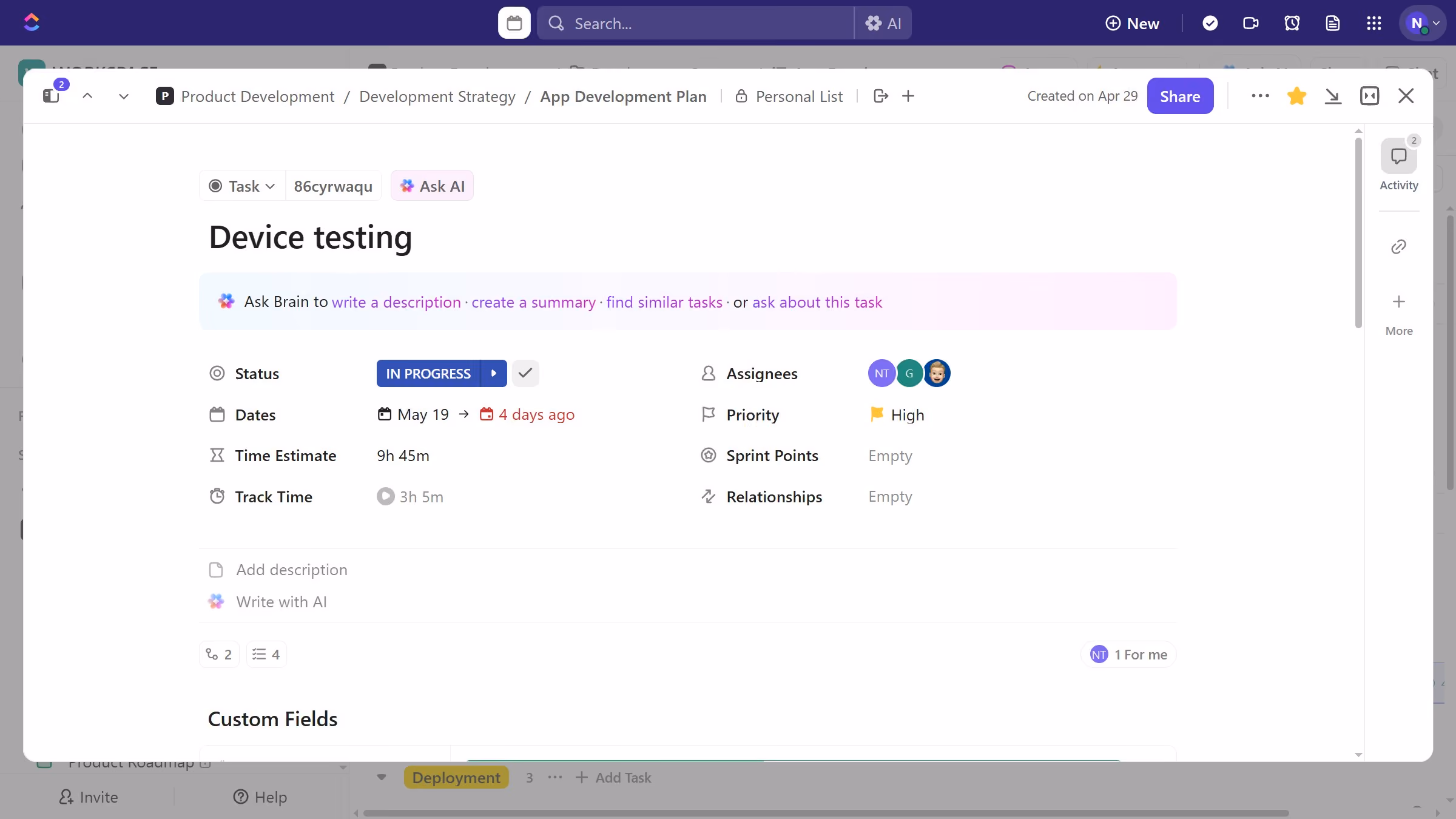The width and height of the screenshot is (1456, 819).
Task: Copy the task ID 86cyrwaqu
Action: [x=333, y=186]
